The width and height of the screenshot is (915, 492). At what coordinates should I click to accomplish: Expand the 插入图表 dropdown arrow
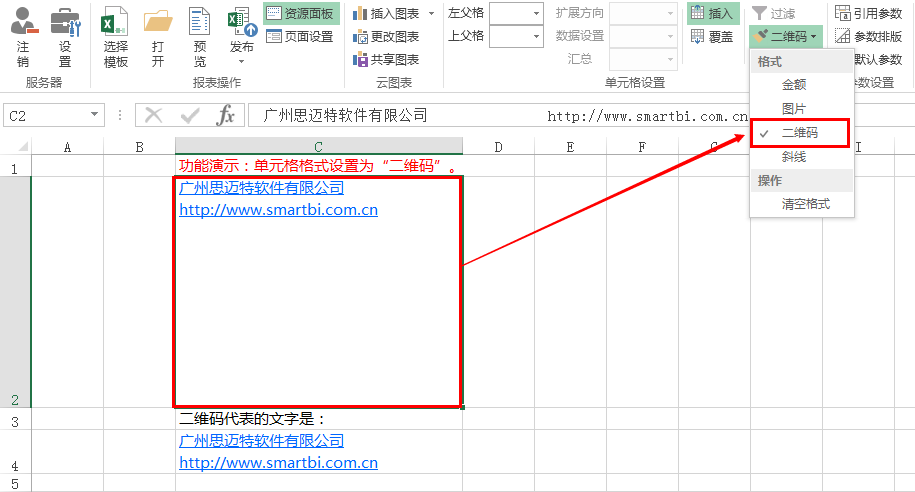(432, 13)
